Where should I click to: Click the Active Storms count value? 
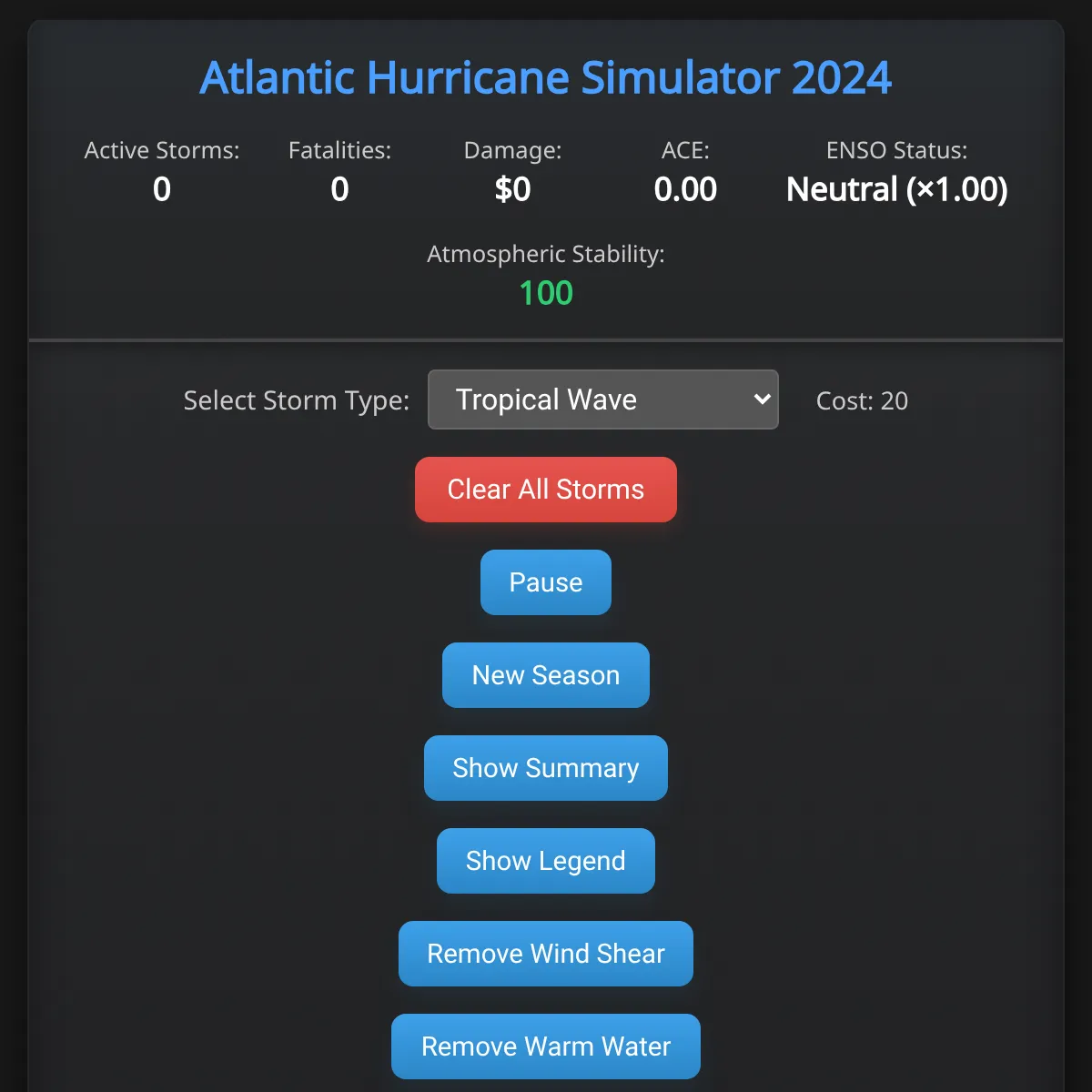click(162, 189)
